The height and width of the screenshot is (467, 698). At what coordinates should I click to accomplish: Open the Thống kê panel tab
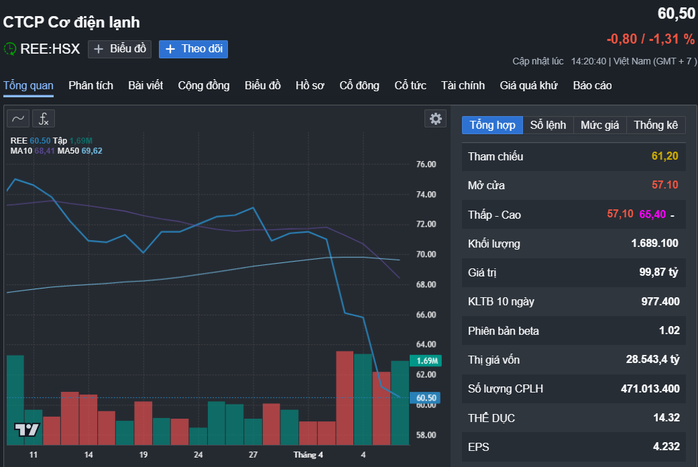pyautogui.click(x=656, y=125)
